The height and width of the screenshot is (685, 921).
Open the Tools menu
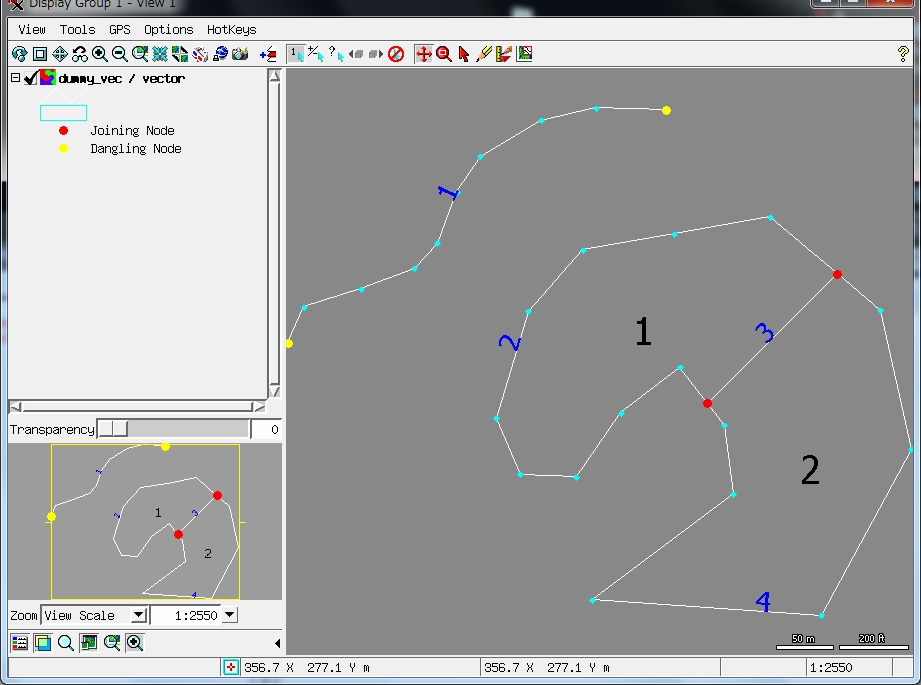(77, 30)
